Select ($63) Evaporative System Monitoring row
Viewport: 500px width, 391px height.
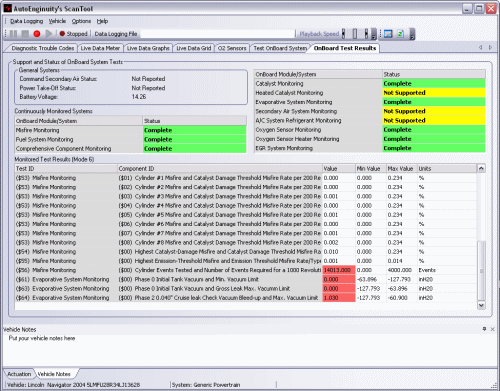pyautogui.click(x=246, y=289)
